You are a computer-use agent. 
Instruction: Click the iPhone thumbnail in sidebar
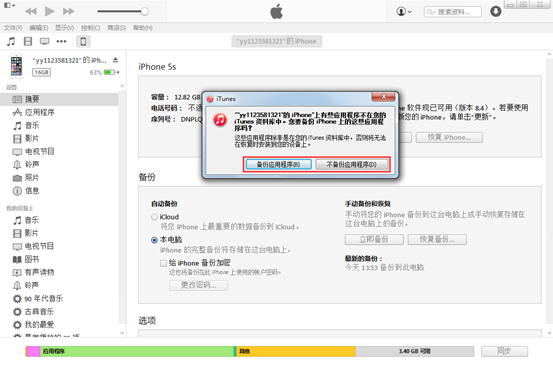[16, 66]
